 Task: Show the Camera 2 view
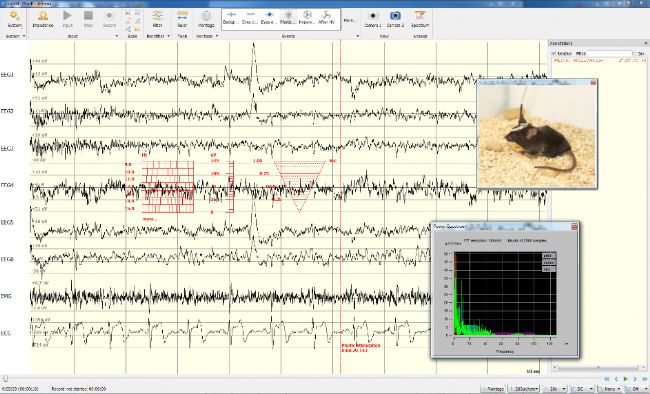pos(395,19)
